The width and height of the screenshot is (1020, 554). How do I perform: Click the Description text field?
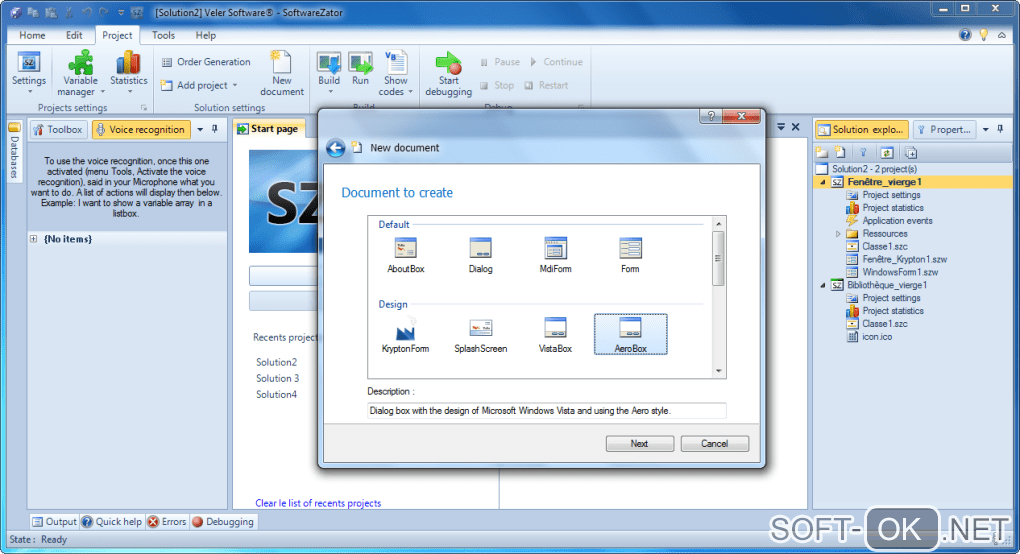coord(546,411)
